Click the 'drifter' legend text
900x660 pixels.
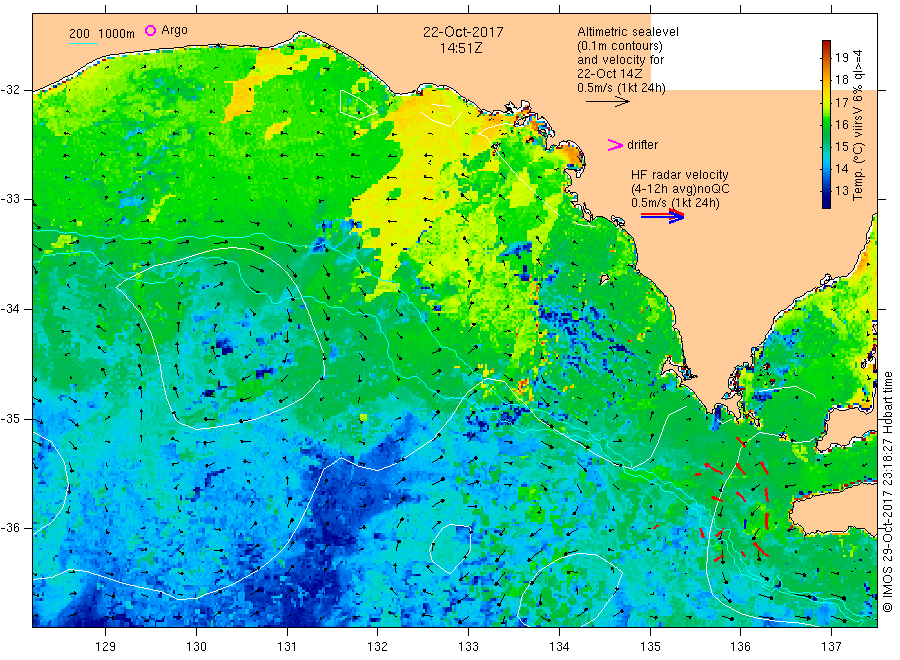click(x=642, y=145)
